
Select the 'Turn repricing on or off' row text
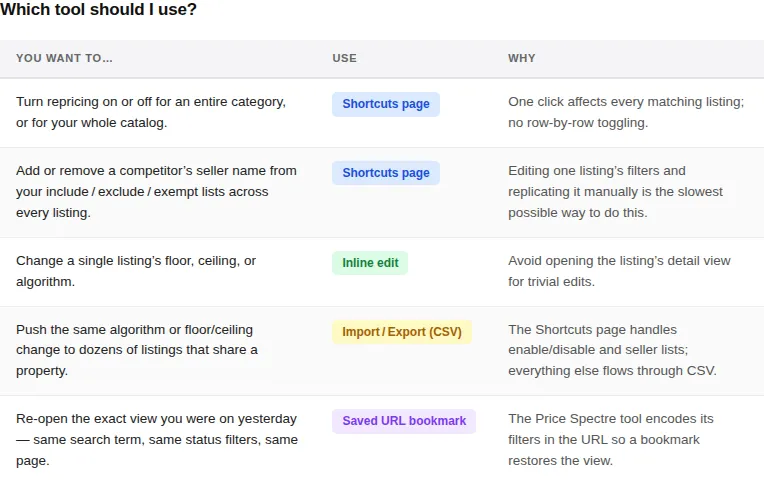tap(151, 112)
